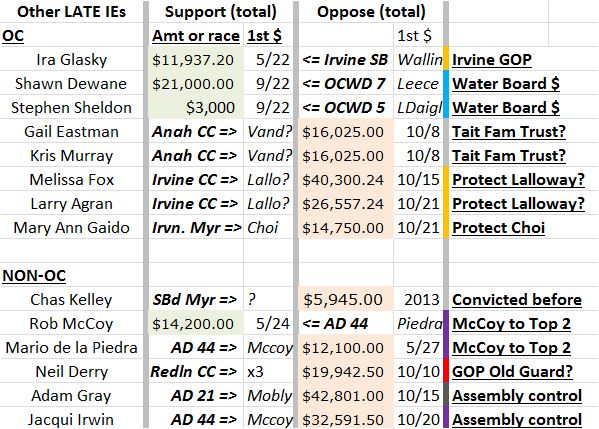The width and height of the screenshot is (599, 429).
Task: Click the red color marker beside Neil Derry
Action: [x=446, y=371]
